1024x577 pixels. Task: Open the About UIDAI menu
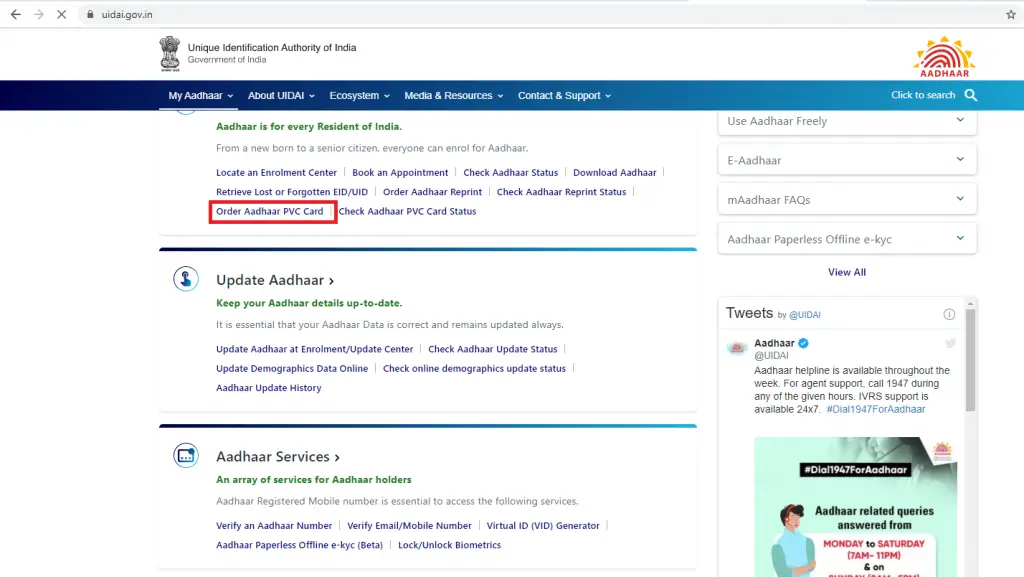281,95
